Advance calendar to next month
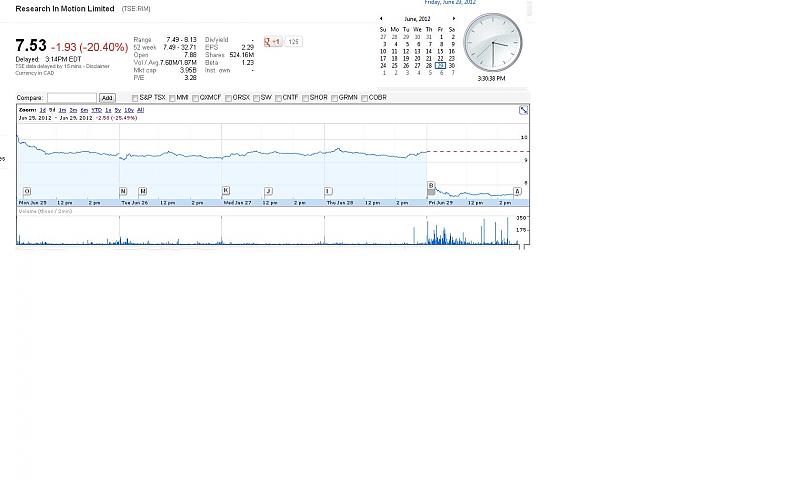 pyautogui.click(x=454, y=19)
